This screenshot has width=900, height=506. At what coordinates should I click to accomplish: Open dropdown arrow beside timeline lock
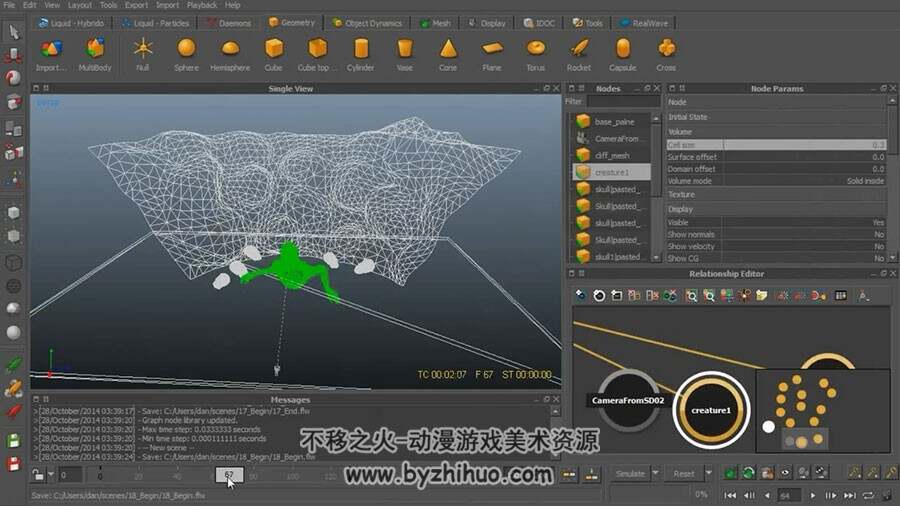click(x=51, y=474)
